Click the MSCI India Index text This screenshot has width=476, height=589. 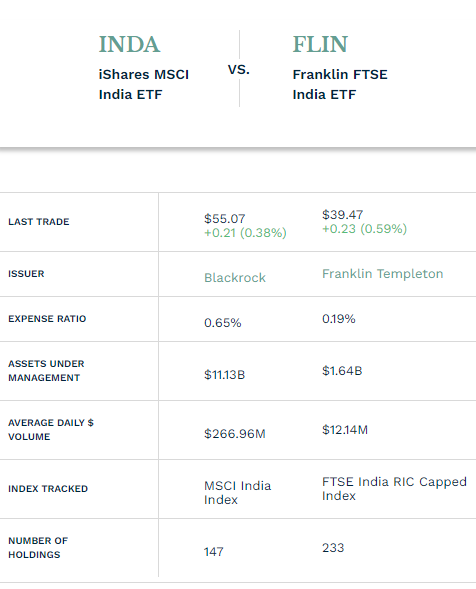pos(237,493)
